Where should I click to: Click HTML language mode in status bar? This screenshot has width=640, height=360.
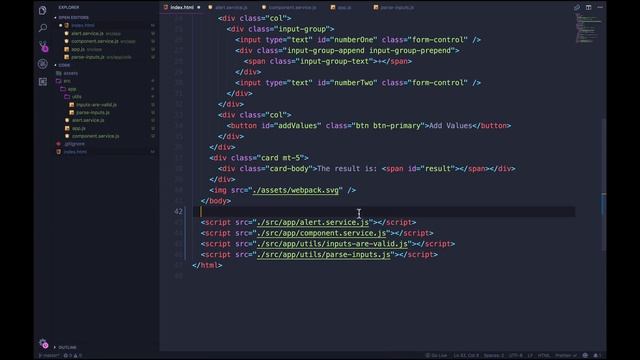point(544,356)
